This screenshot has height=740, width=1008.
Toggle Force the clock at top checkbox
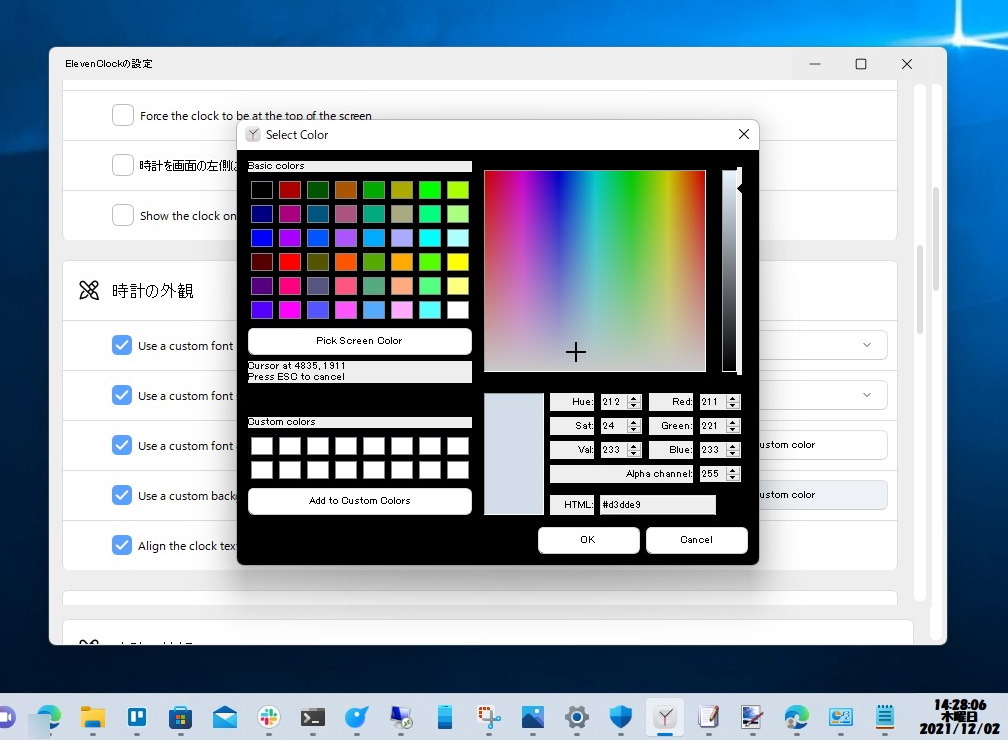pos(123,115)
